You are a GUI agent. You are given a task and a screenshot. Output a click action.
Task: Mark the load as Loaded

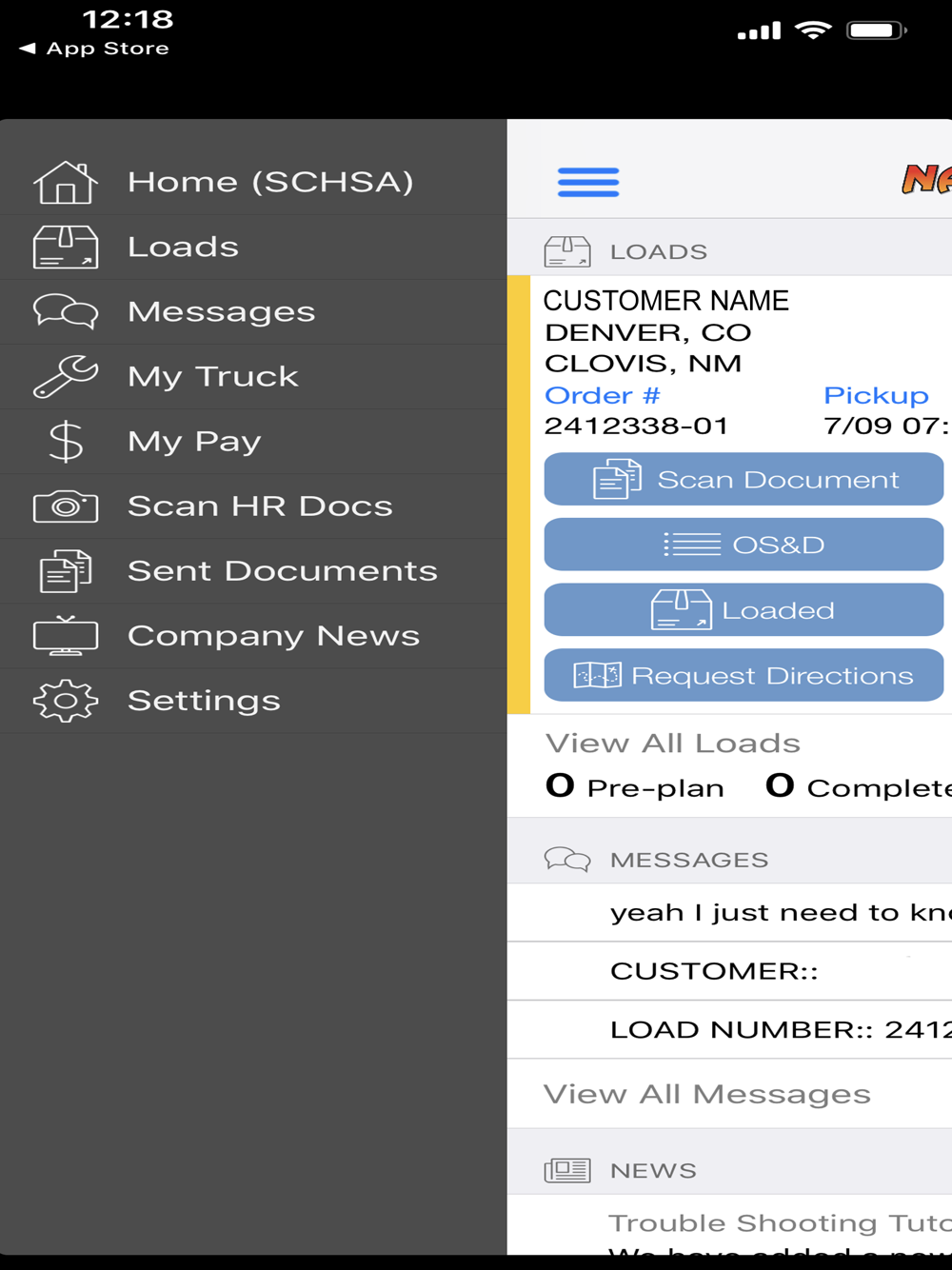(x=744, y=610)
